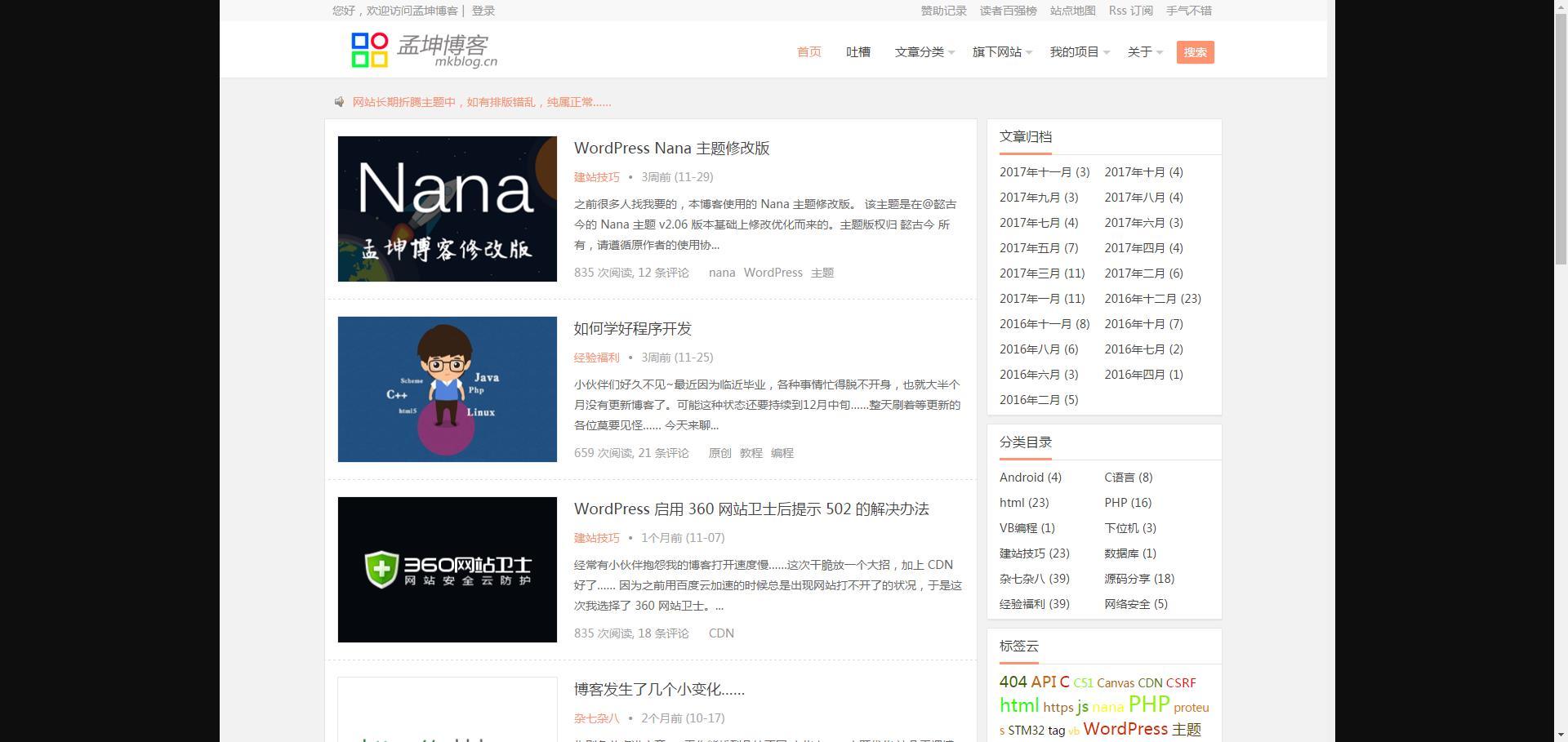
Task: Click the vertical page scrollbar thumb
Action: [x=1561, y=139]
